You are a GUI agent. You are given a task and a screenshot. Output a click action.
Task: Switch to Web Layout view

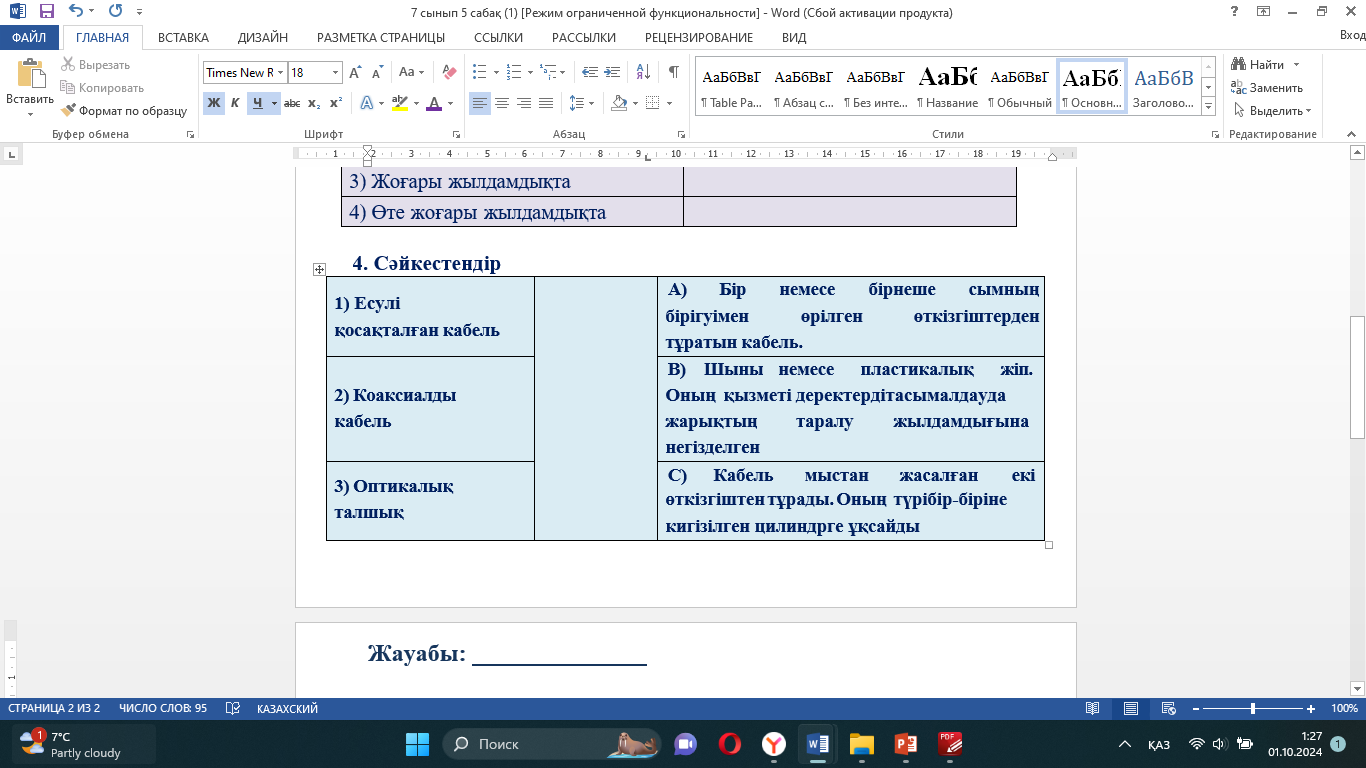click(1167, 708)
